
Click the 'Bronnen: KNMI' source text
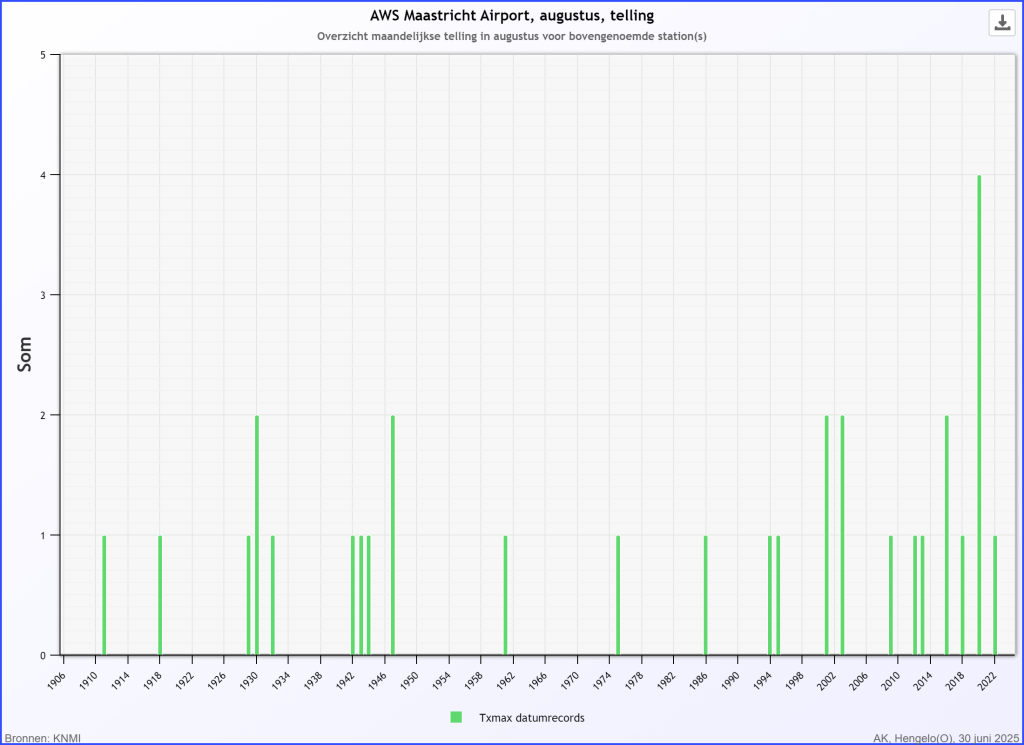(x=43, y=738)
